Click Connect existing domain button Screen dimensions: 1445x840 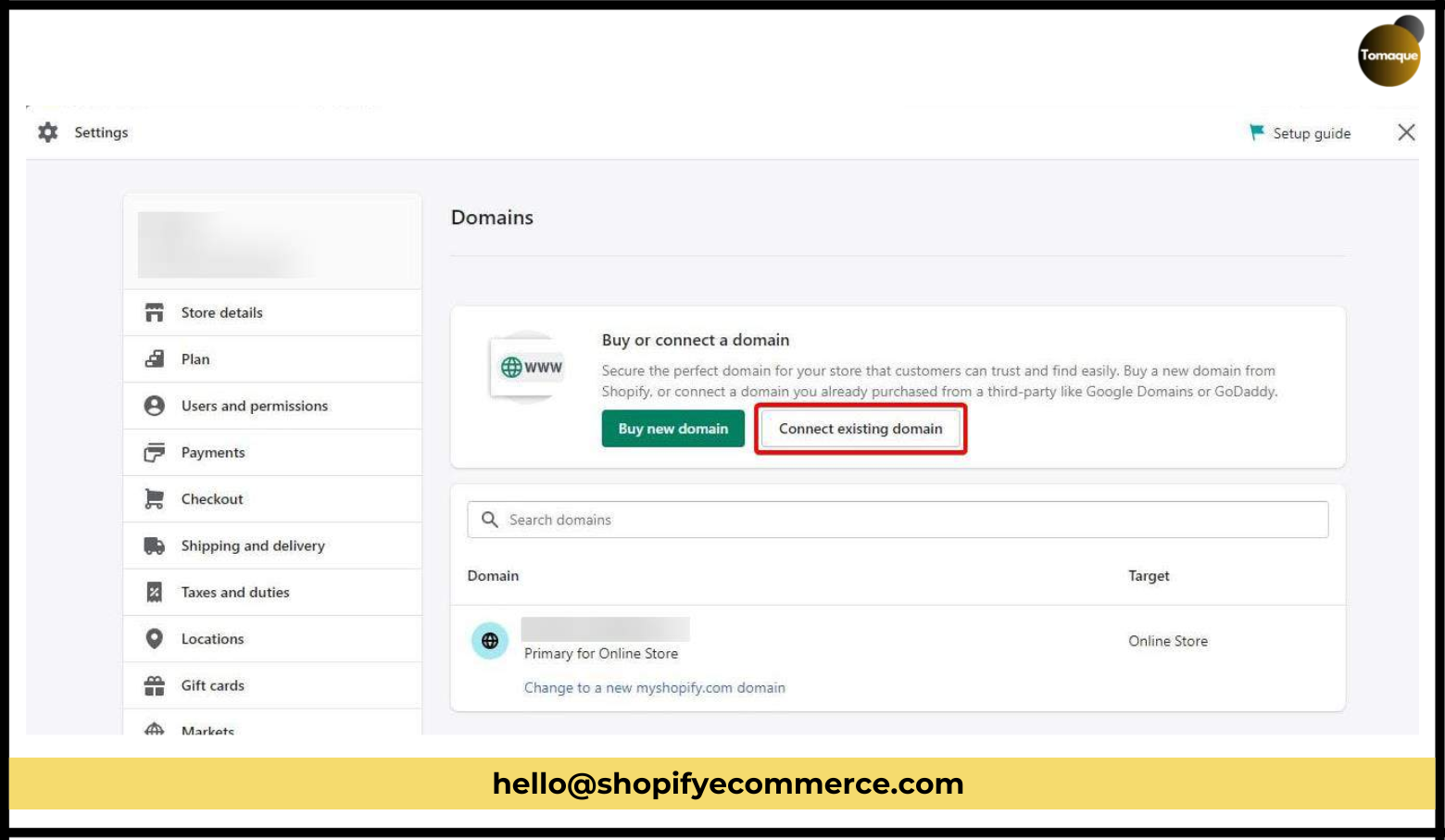click(861, 429)
